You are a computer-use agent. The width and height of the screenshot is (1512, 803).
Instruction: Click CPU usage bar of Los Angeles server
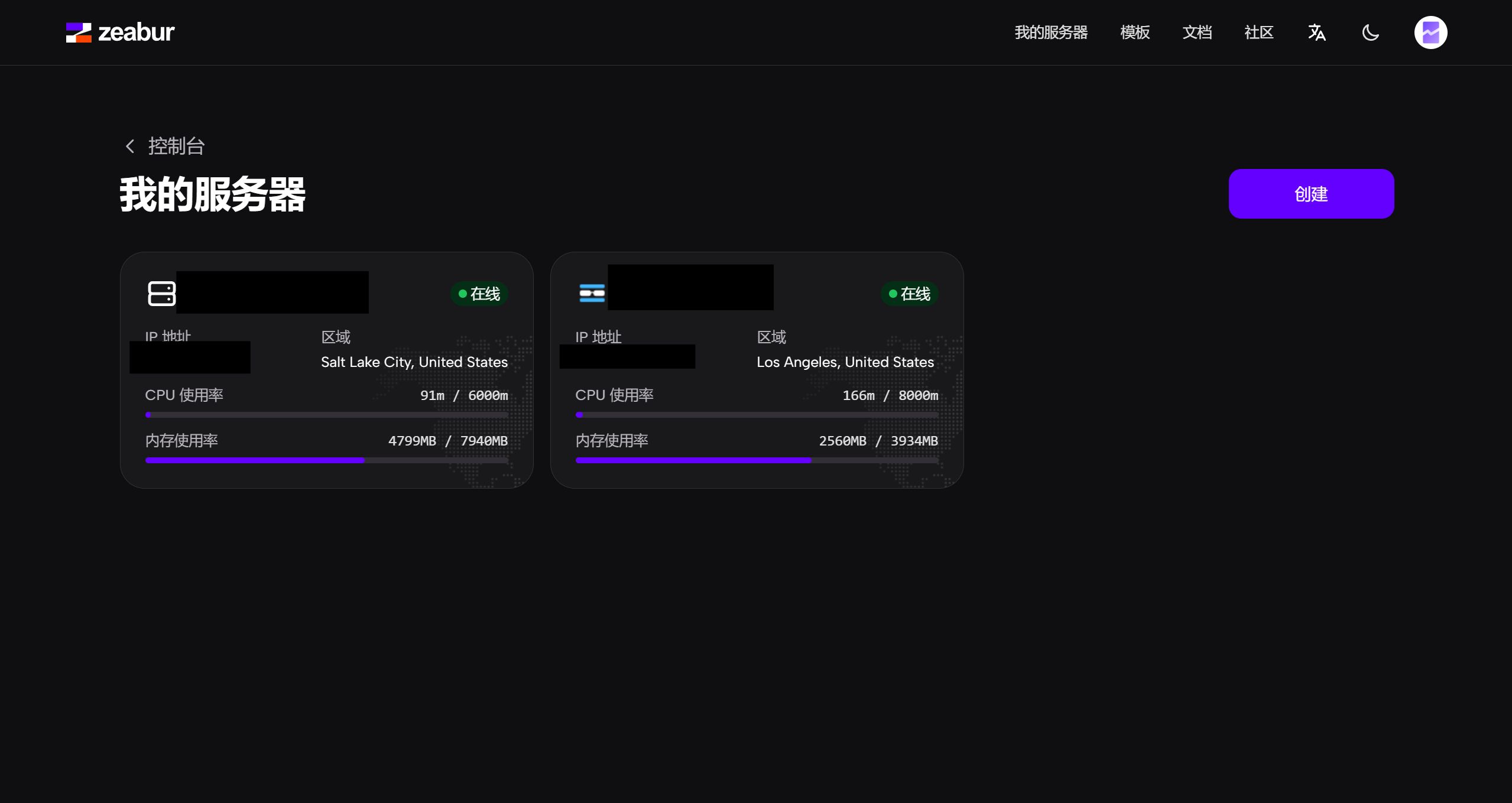757,415
